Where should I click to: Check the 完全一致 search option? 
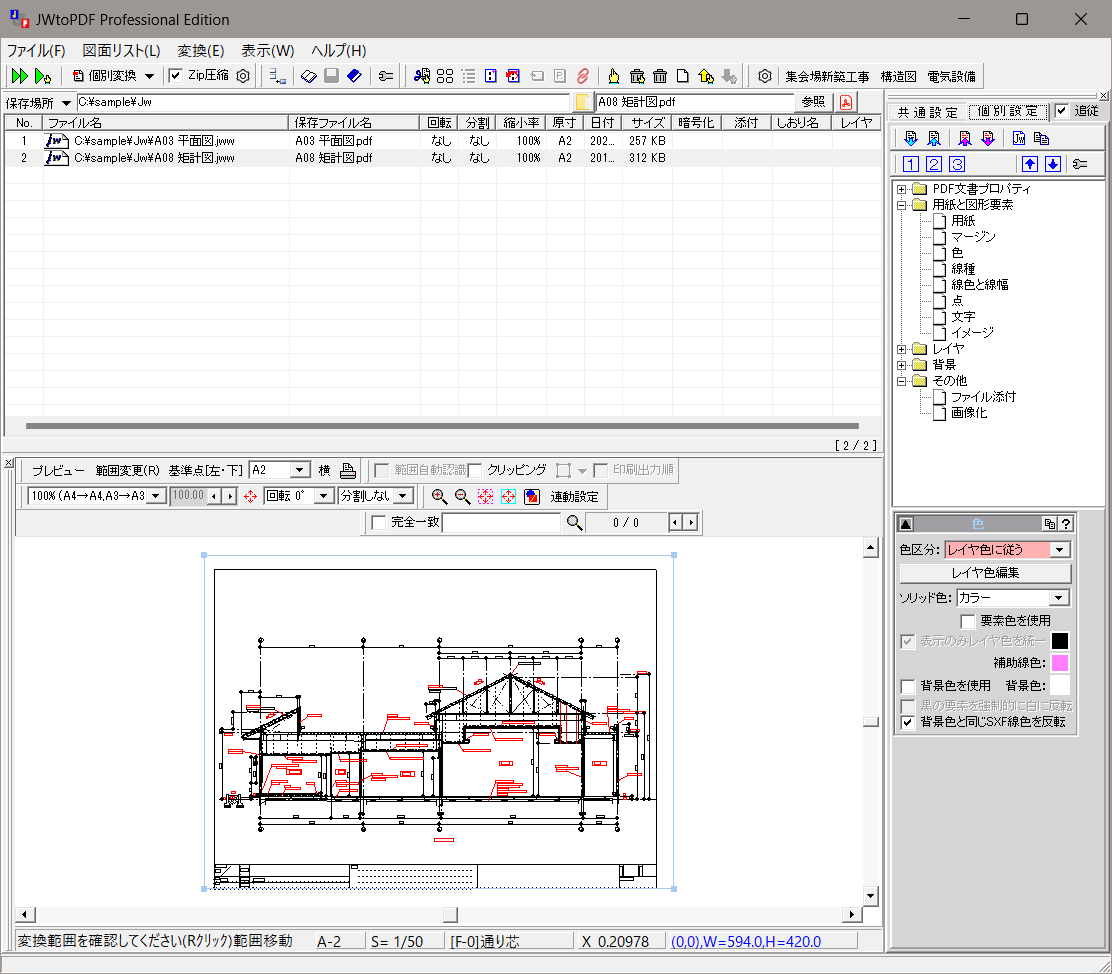(x=379, y=522)
